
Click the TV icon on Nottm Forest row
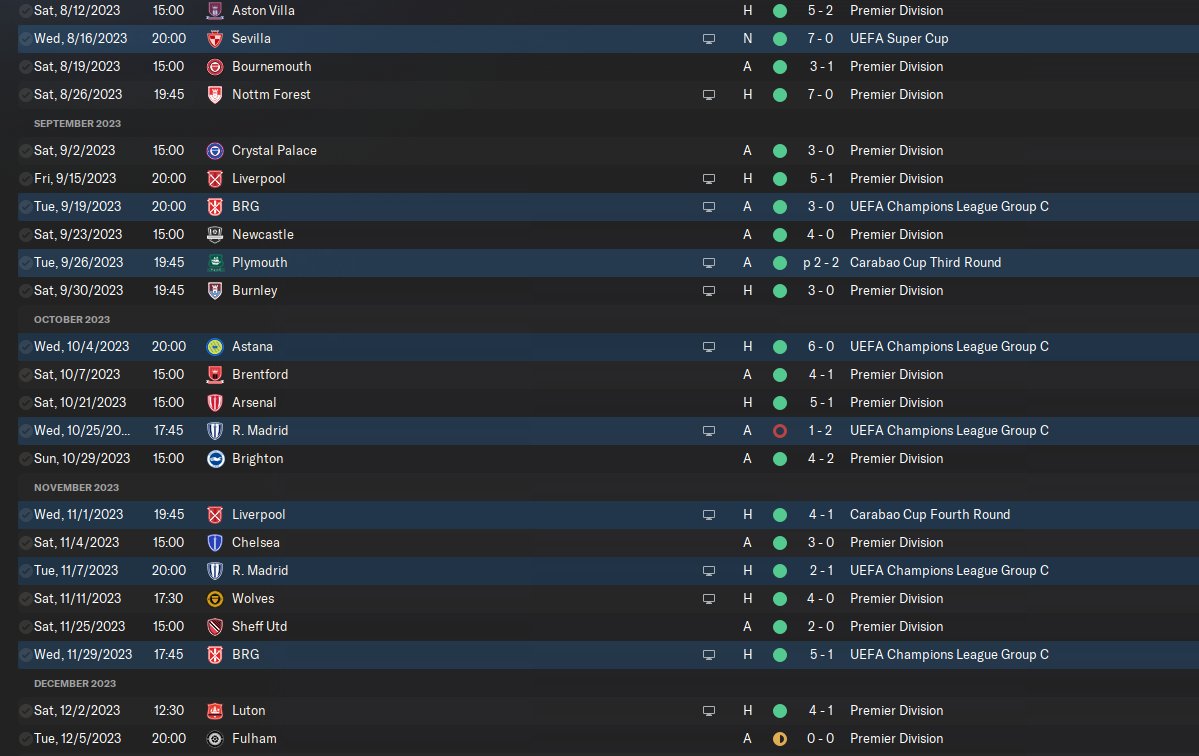(x=709, y=95)
